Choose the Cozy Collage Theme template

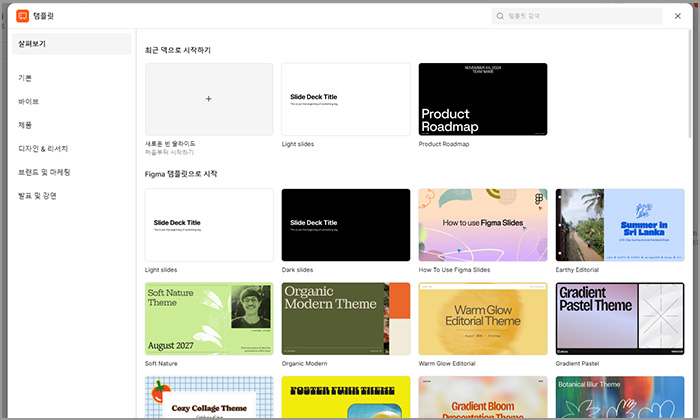point(209,397)
